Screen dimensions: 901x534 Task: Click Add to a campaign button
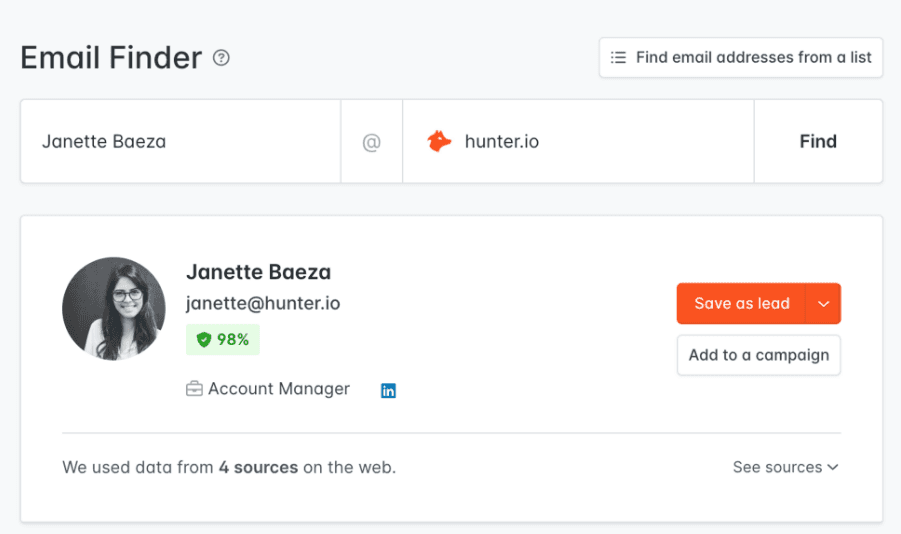point(758,355)
